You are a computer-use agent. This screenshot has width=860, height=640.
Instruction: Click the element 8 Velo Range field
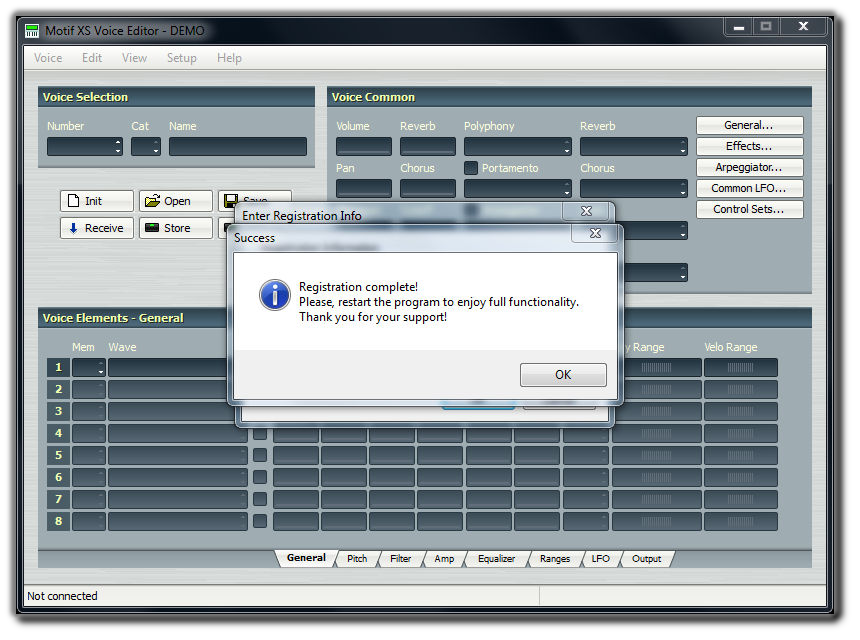[740, 521]
